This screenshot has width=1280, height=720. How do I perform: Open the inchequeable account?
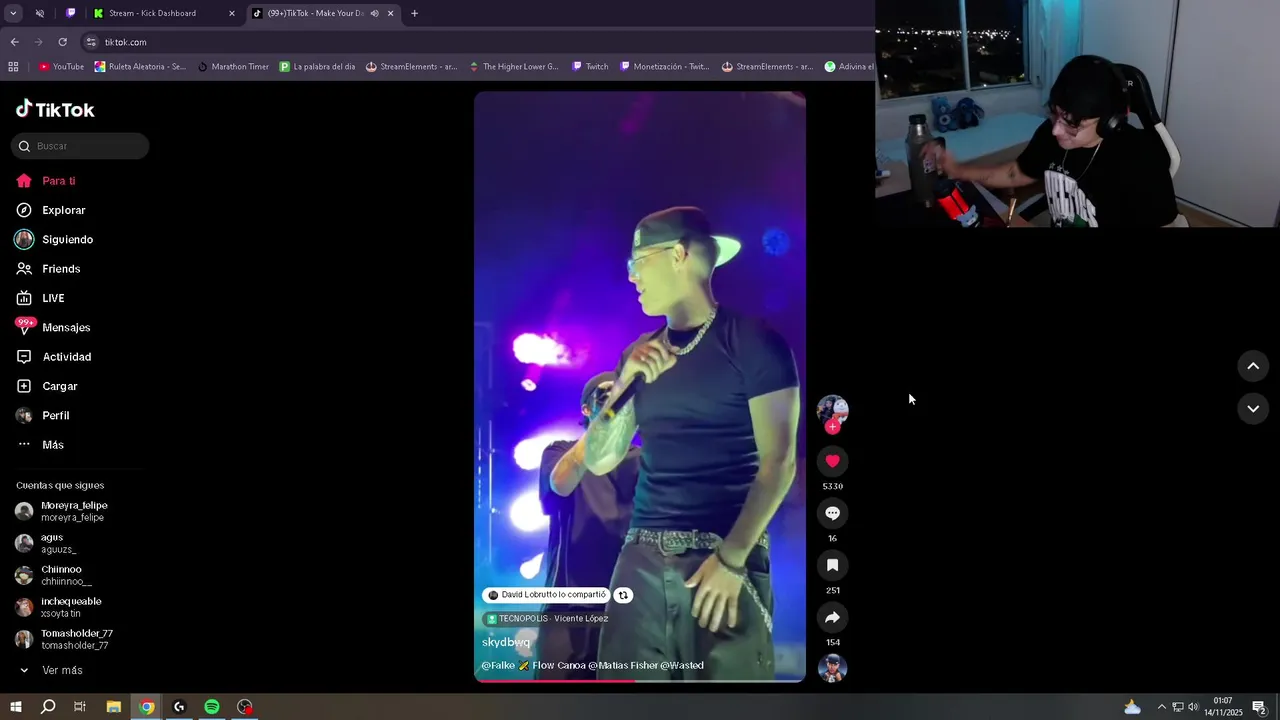tap(59, 607)
